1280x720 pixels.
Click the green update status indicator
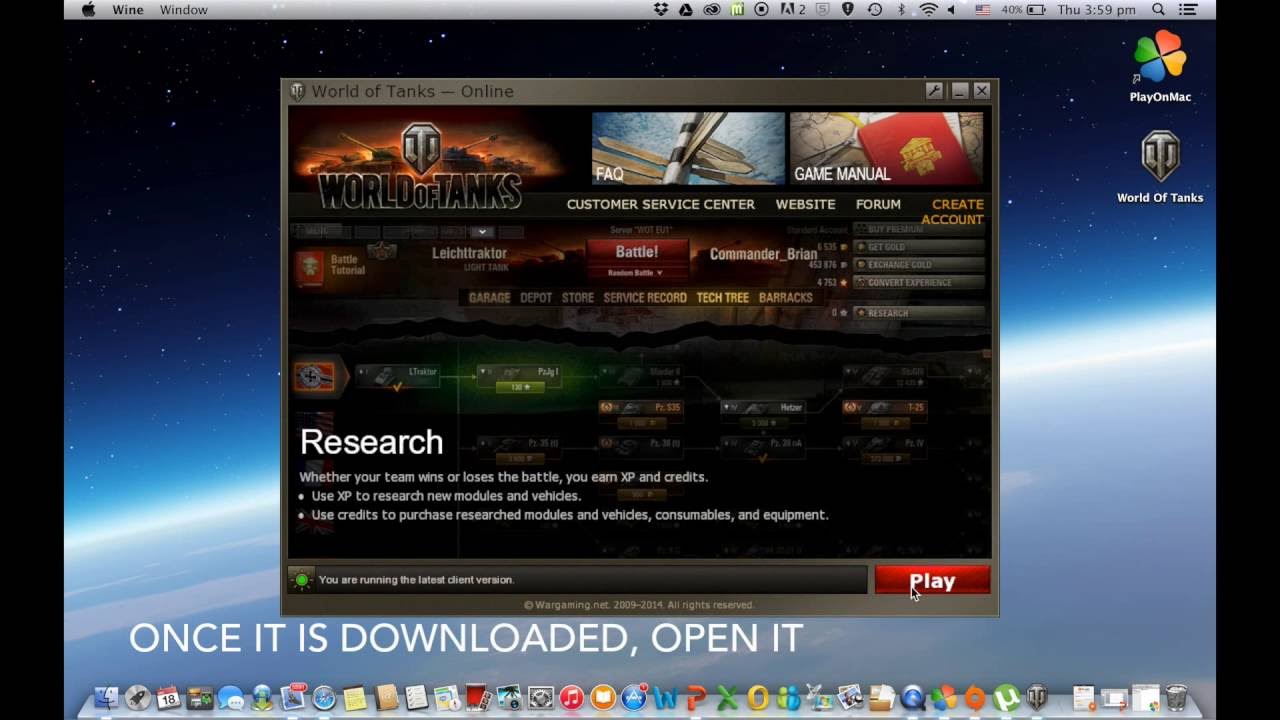pyautogui.click(x=301, y=580)
